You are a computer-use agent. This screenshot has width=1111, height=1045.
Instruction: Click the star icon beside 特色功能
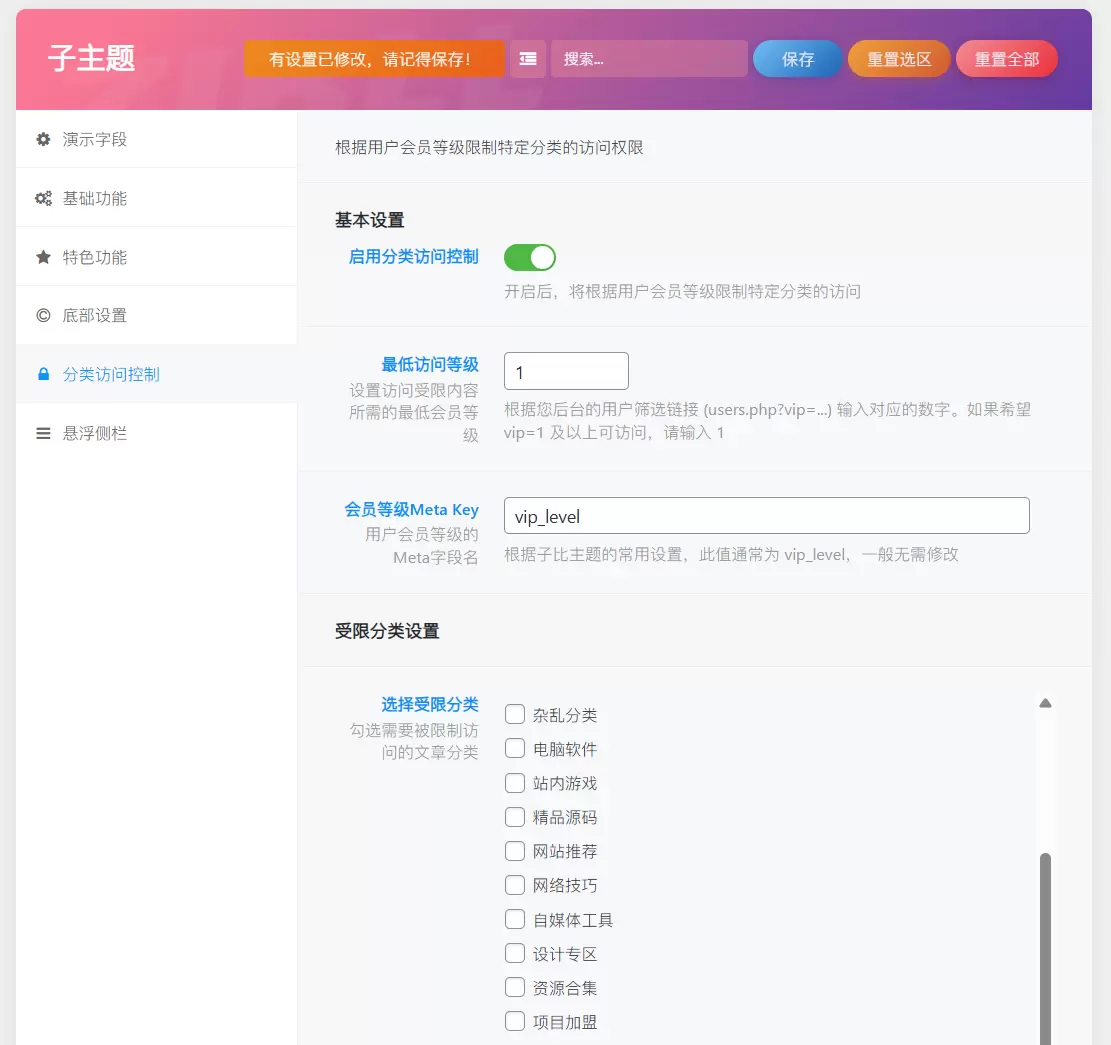(x=43, y=257)
